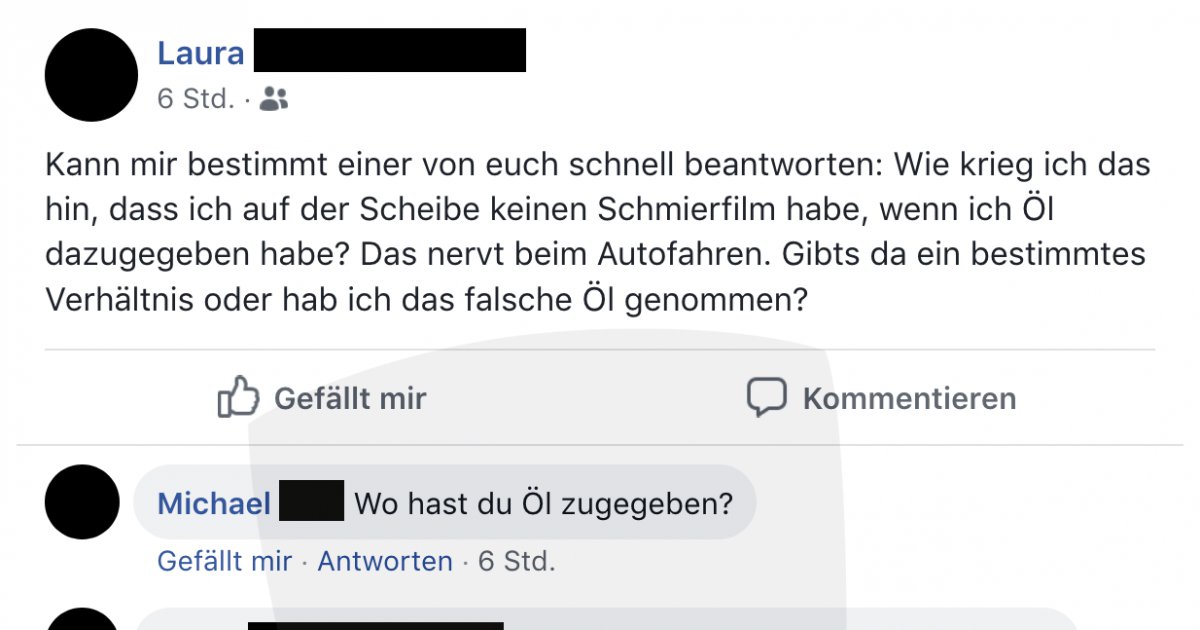
Task: Open the partially visible avatar of the last comment
Action: 82,619
